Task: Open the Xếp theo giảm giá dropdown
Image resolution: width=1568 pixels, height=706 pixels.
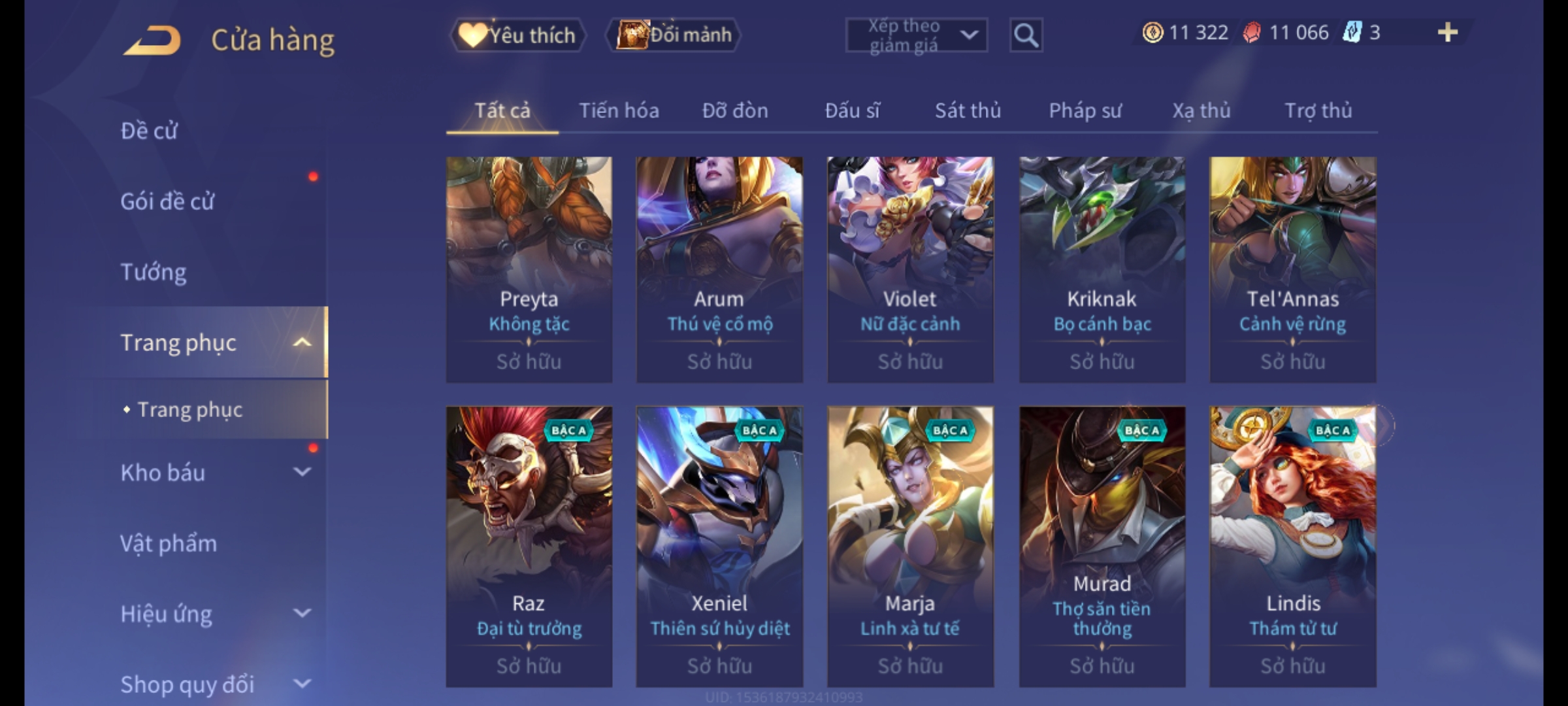Action: pos(916,35)
